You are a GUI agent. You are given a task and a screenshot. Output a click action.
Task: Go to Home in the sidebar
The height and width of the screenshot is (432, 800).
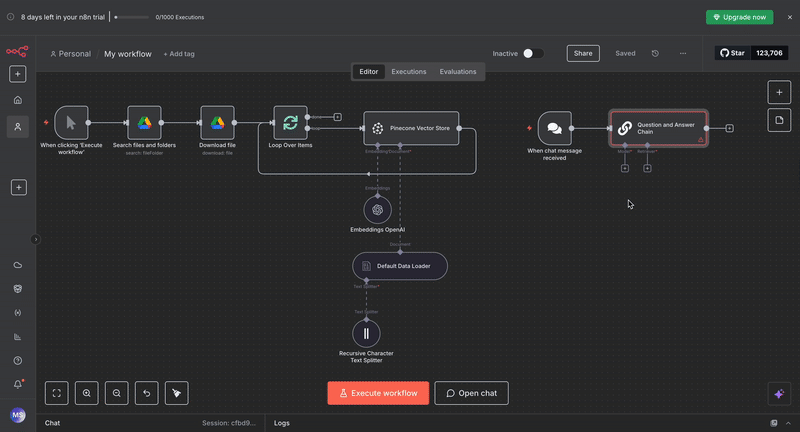pyautogui.click(x=18, y=100)
